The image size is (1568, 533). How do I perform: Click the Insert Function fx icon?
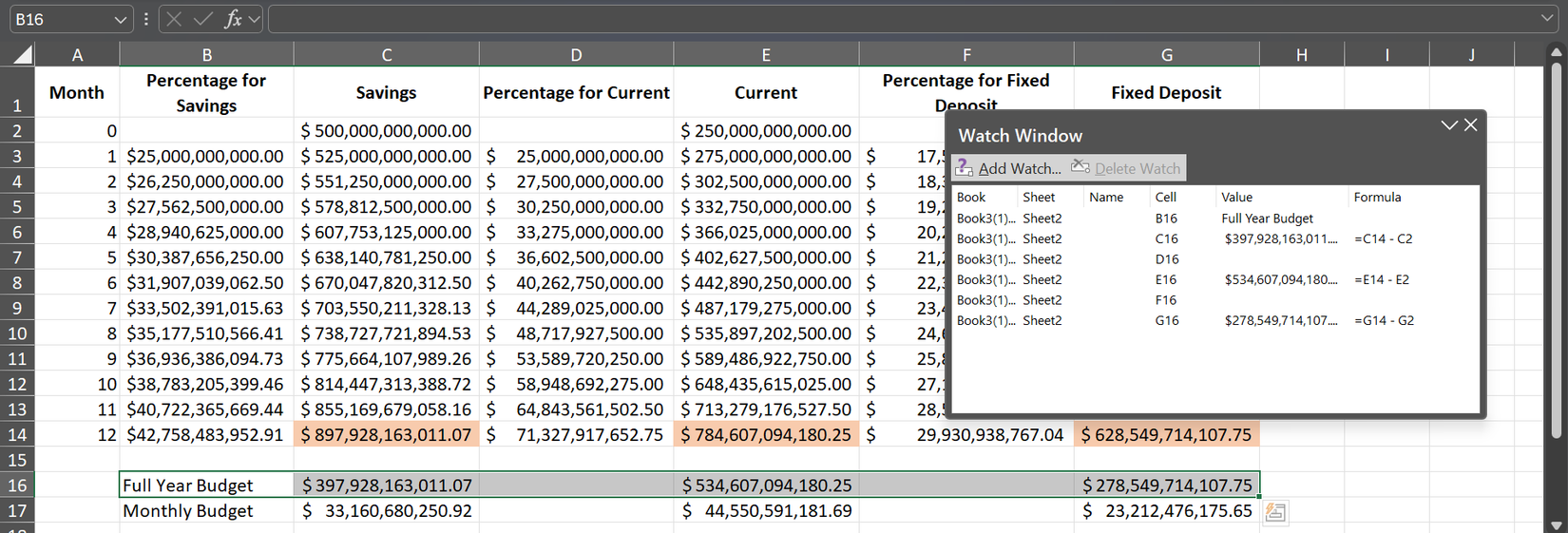click(232, 19)
